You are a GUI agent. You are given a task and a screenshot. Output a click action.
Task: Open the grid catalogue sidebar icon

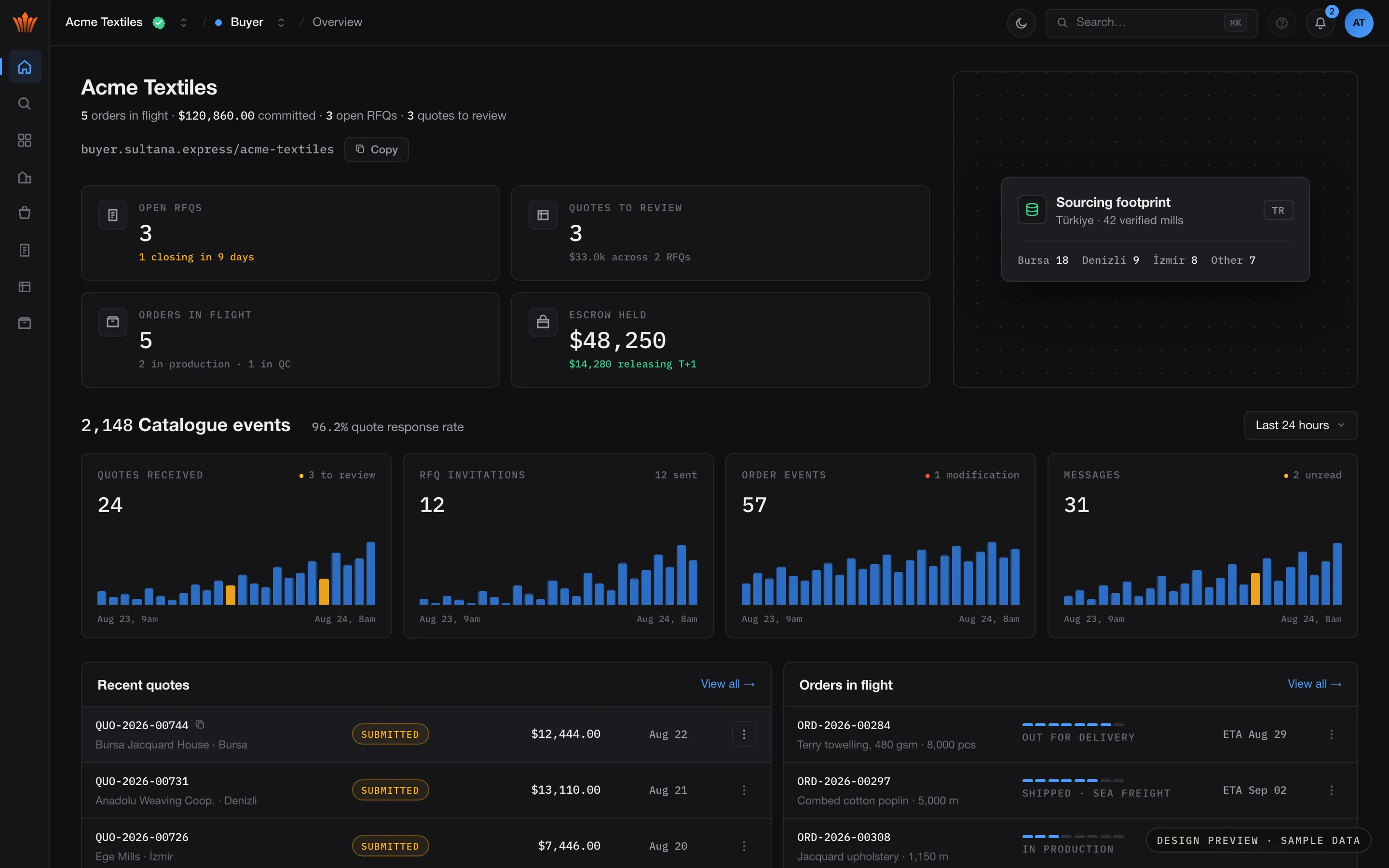pos(25,141)
